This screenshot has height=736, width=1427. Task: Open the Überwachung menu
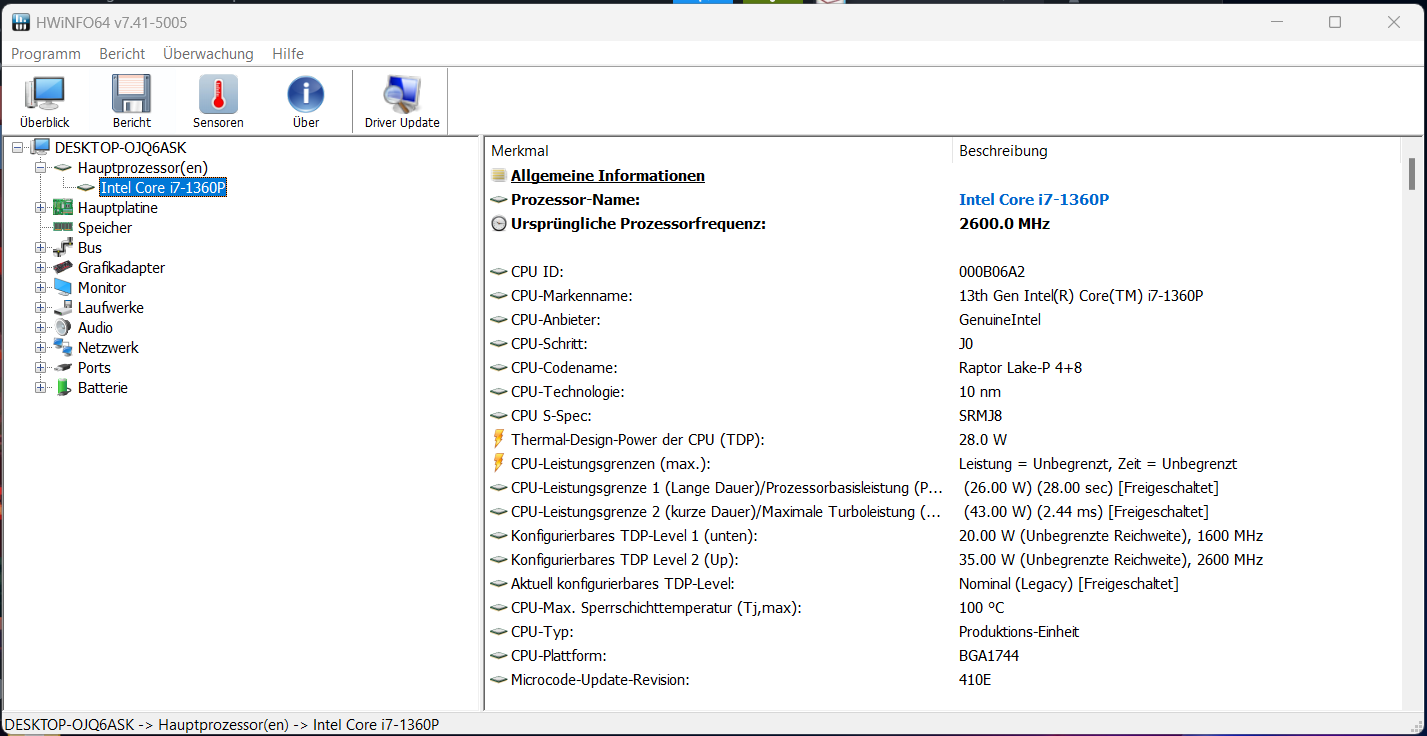[x=208, y=54]
